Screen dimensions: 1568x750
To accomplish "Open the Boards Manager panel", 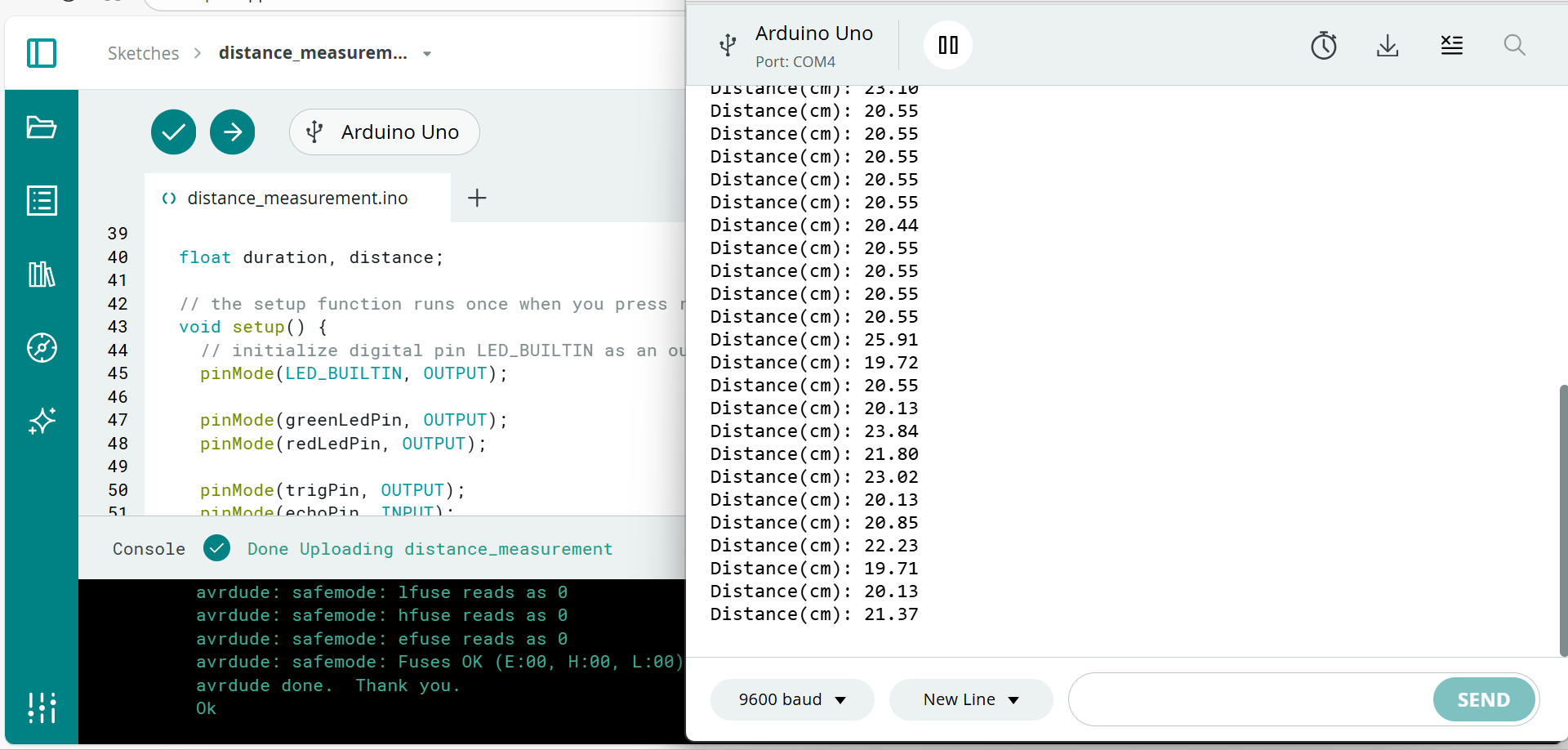I will click(42, 200).
